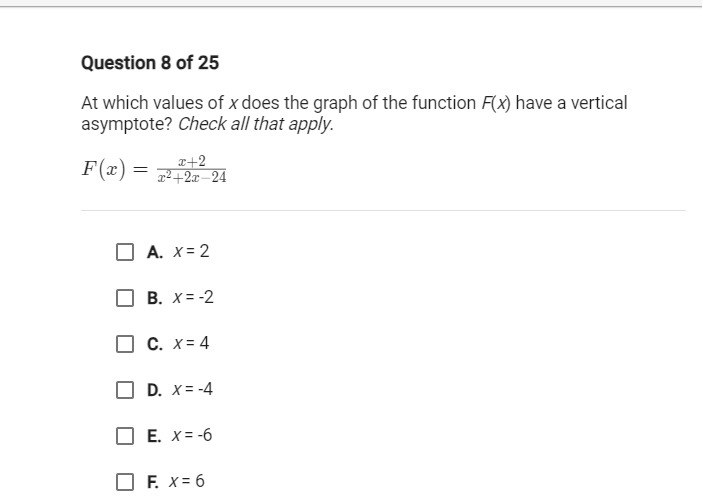
Task: Click the answer text x = -4
Action: [193, 389]
